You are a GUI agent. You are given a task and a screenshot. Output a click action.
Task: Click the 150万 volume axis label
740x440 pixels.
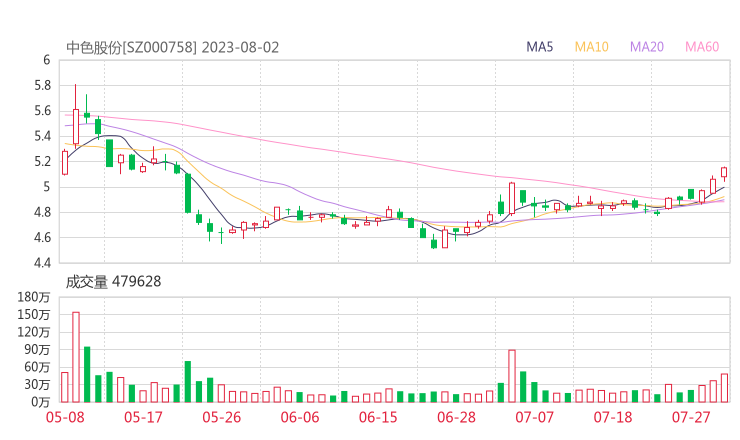(34, 315)
